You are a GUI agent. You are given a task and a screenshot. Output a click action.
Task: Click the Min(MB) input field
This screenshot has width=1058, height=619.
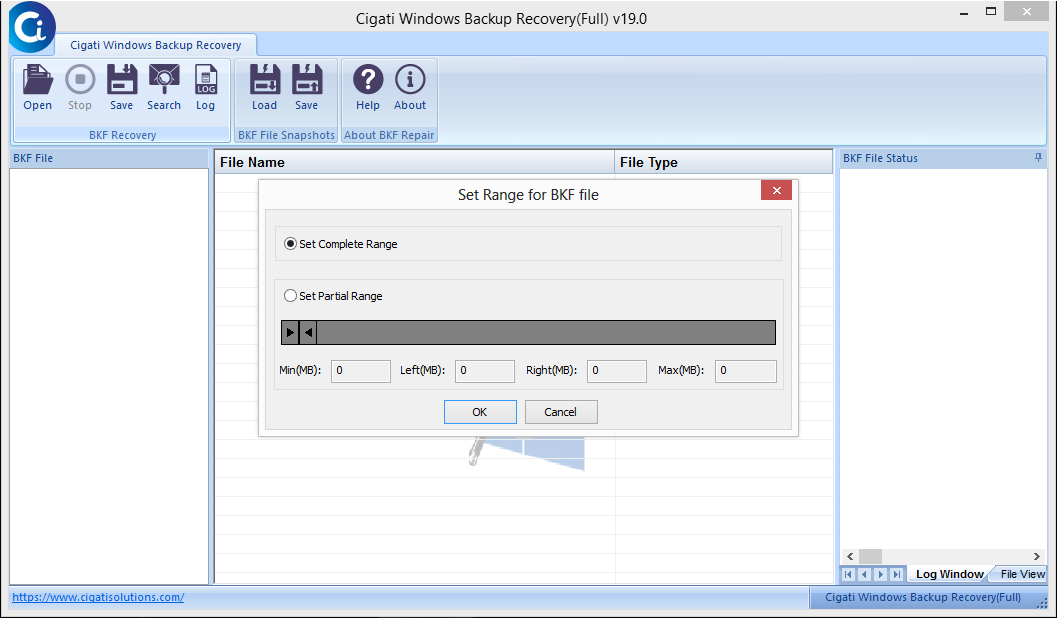360,371
